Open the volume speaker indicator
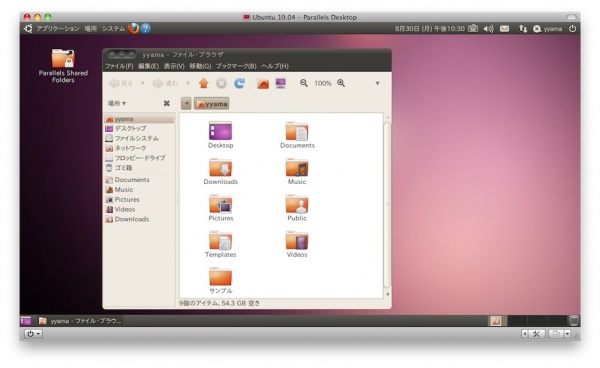Screen dimensions: 600x368 (x=488, y=29)
